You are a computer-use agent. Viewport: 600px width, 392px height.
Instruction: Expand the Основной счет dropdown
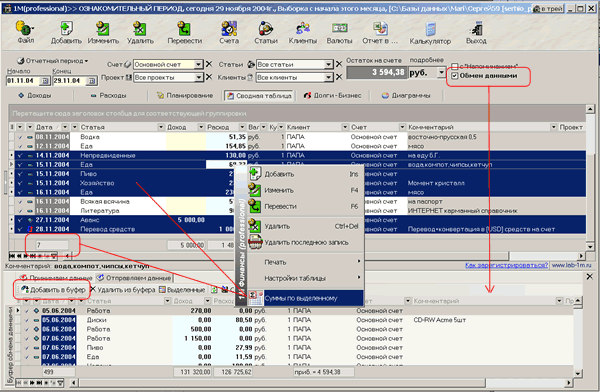[x=198, y=64]
